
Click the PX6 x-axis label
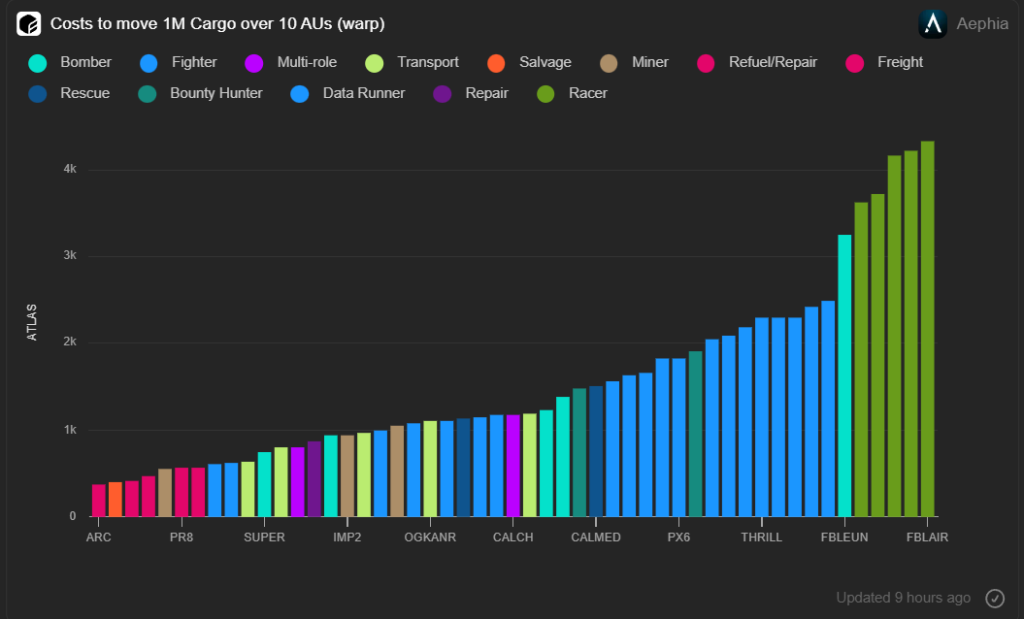(x=679, y=537)
